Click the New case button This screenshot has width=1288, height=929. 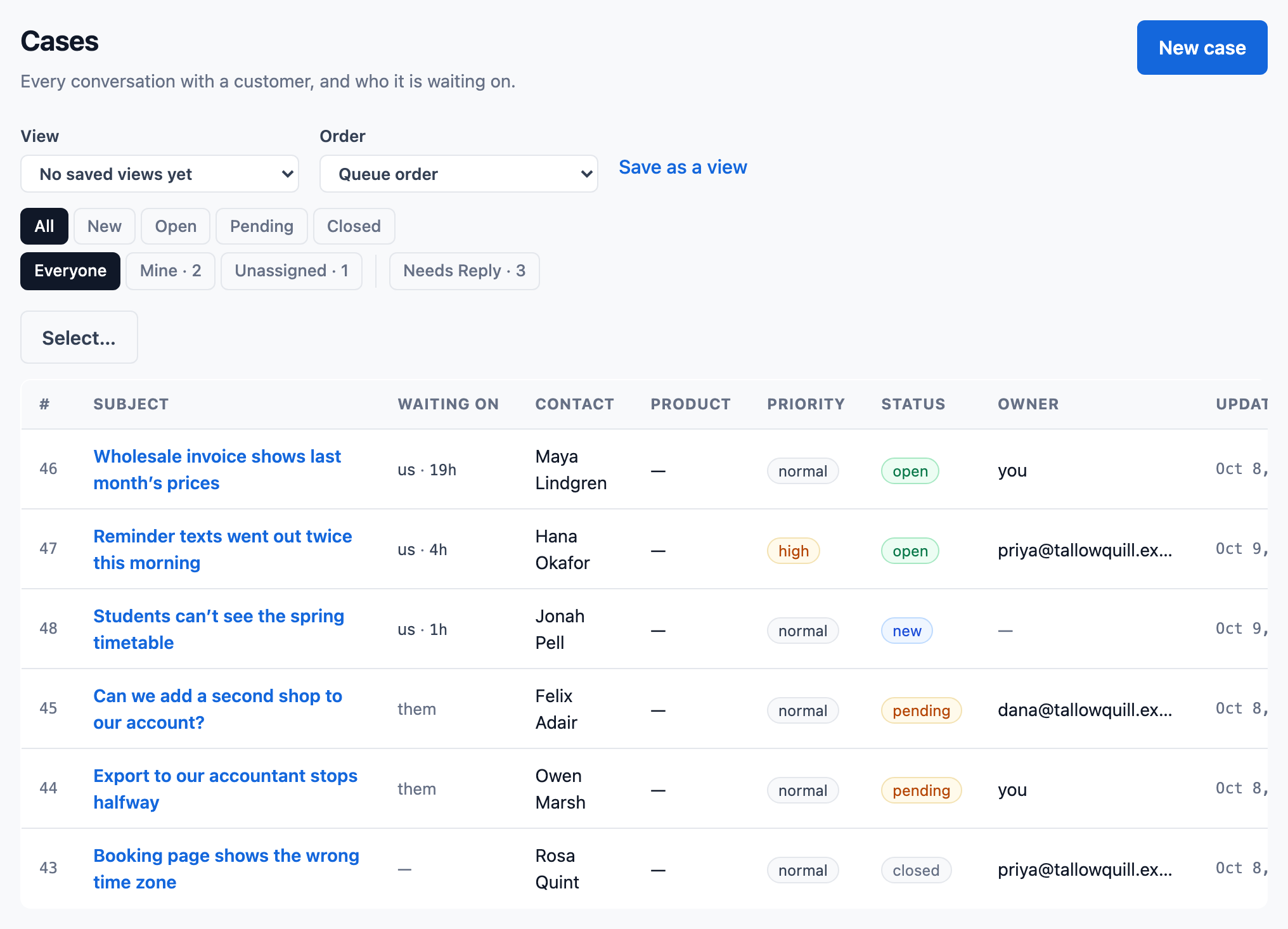(x=1202, y=48)
